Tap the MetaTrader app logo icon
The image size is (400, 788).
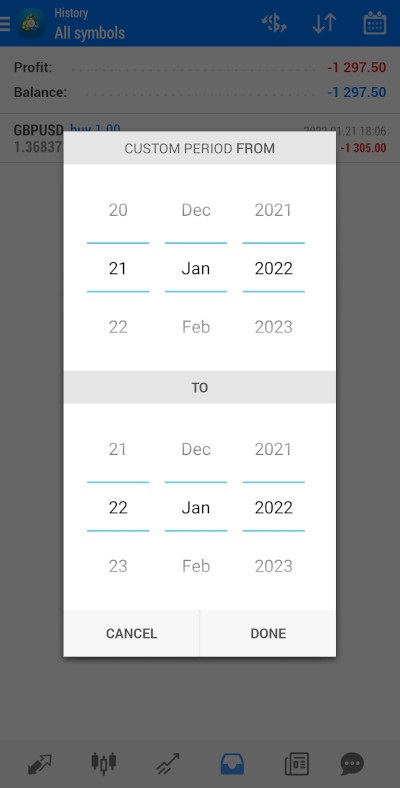[31, 23]
